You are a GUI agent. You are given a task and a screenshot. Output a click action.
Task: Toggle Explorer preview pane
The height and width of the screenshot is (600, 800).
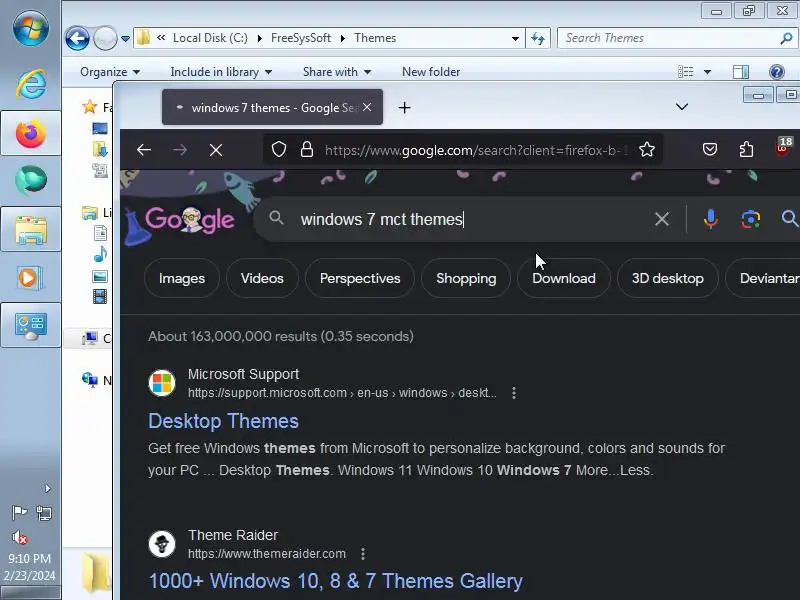point(741,72)
